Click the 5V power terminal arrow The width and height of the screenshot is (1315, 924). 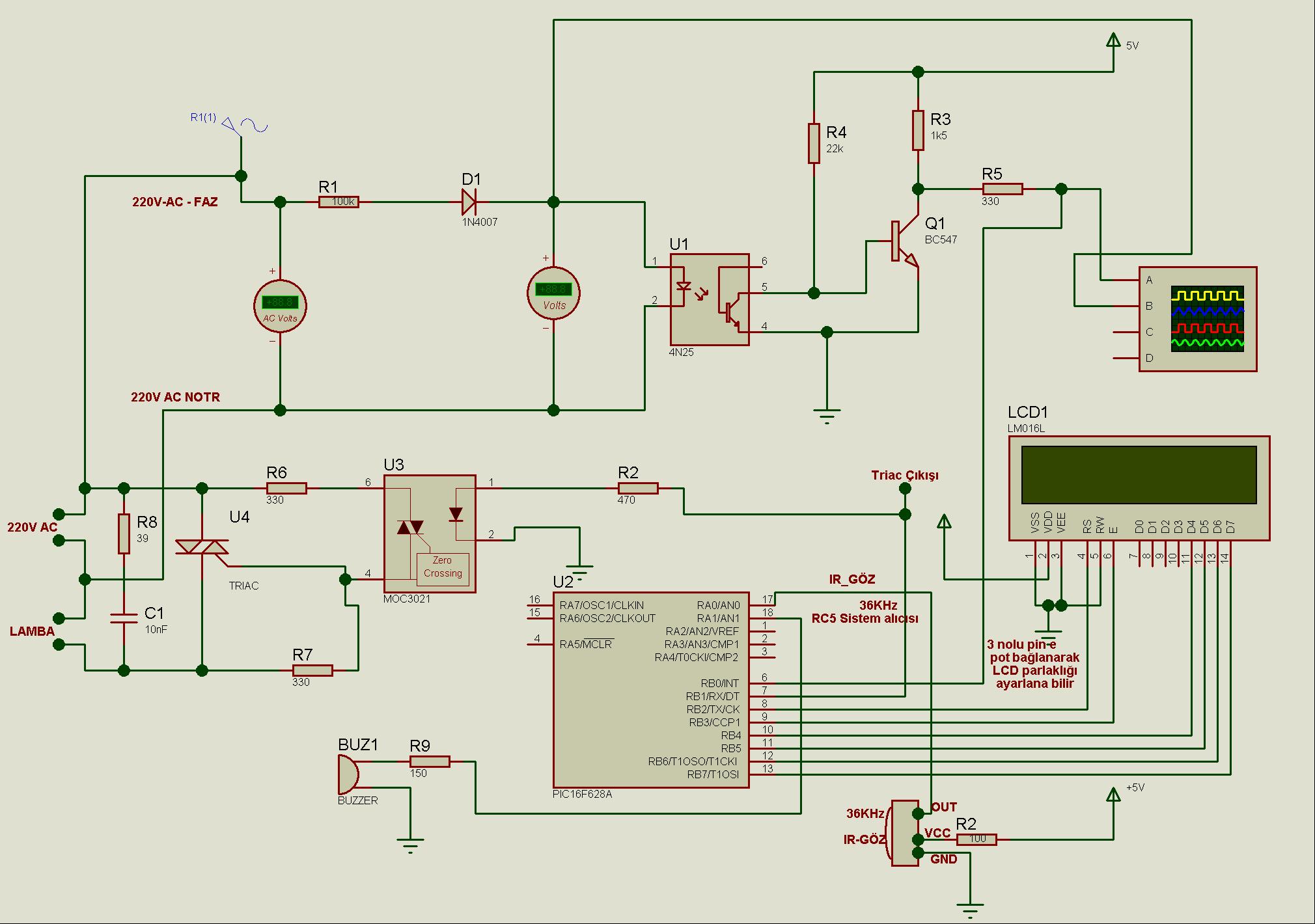[x=1113, y=40]
